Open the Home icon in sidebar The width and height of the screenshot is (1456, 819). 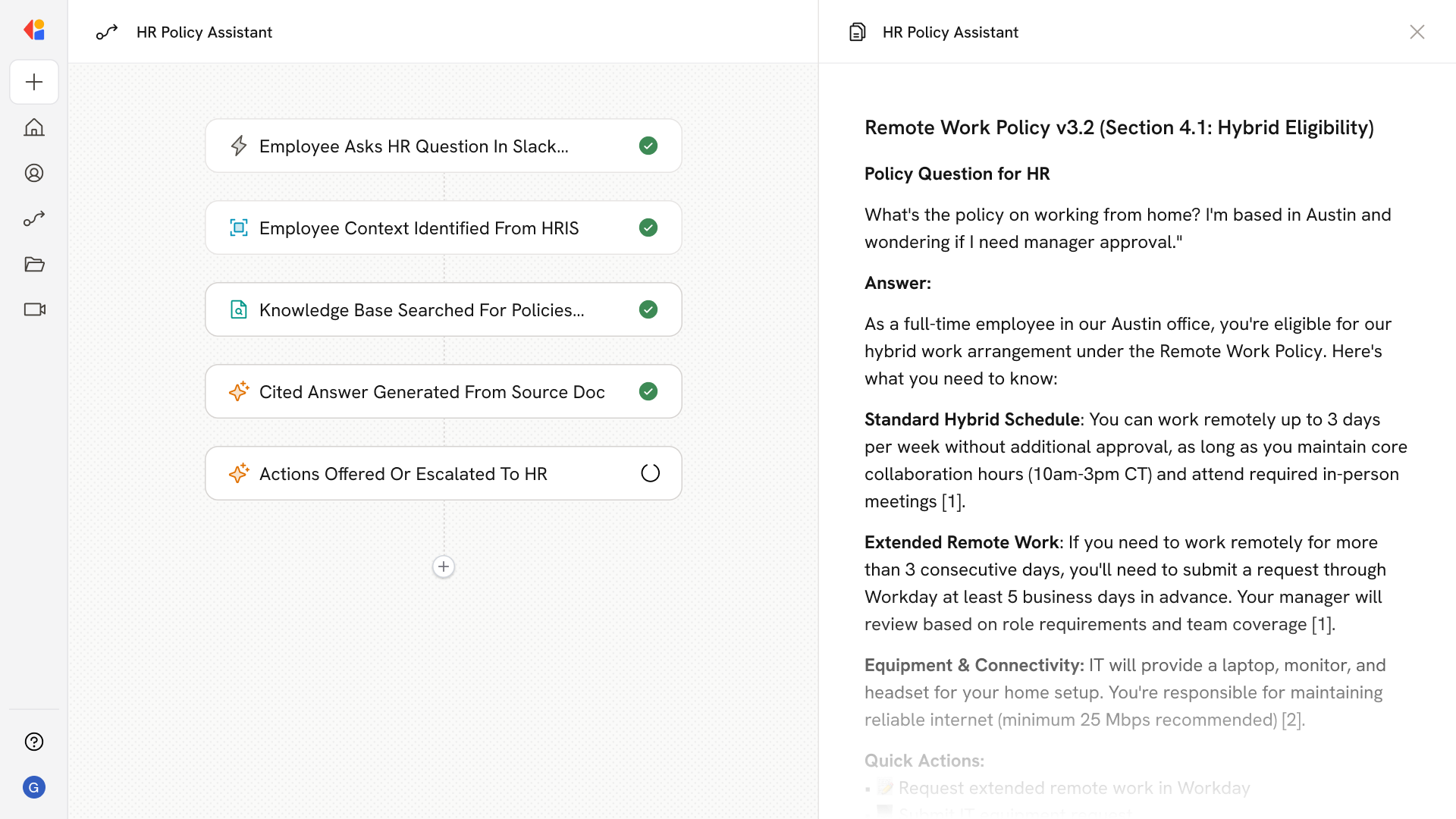pos(34,127)
